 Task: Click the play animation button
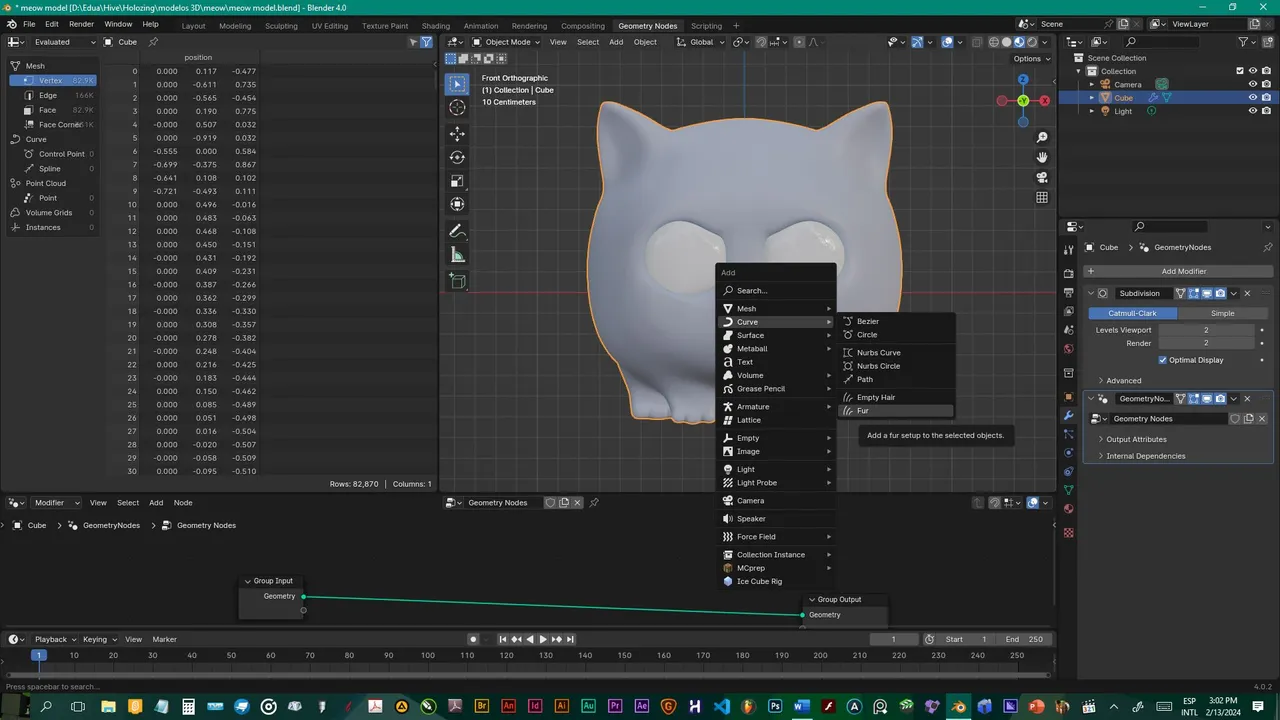pos(543,639)
